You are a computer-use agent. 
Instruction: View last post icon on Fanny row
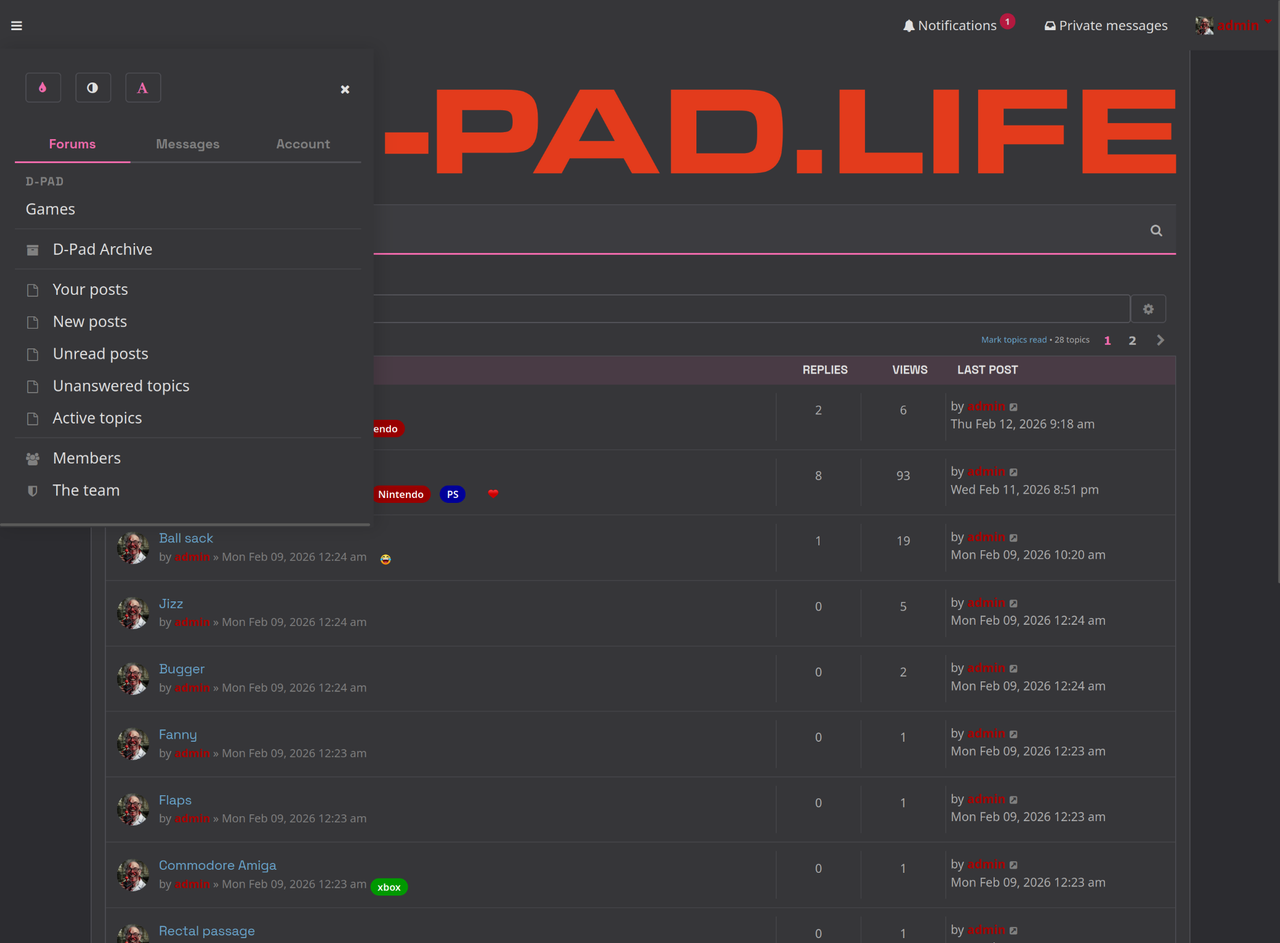coord(1014,734)
